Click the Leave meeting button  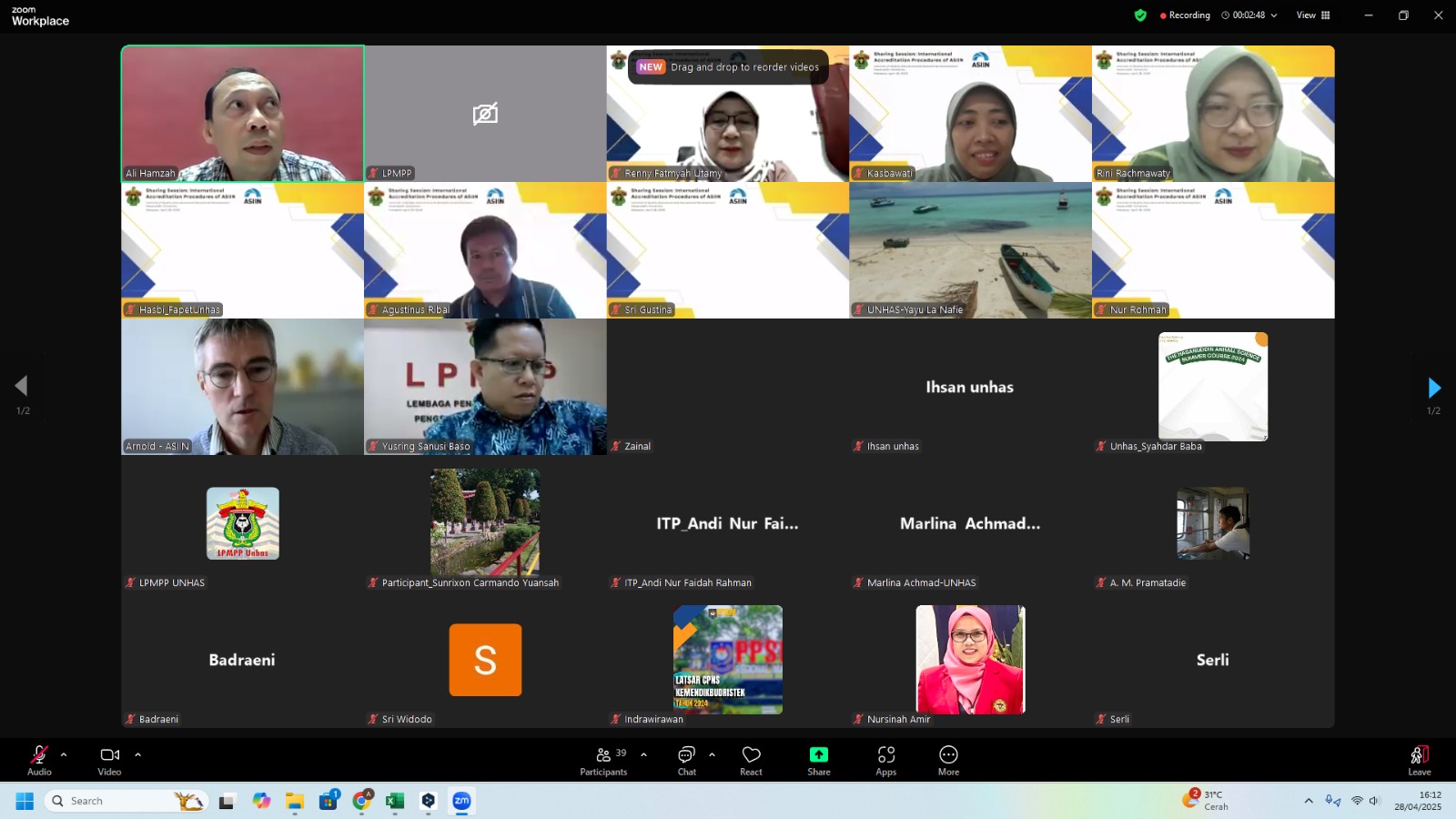click(x=1419, y=760)
